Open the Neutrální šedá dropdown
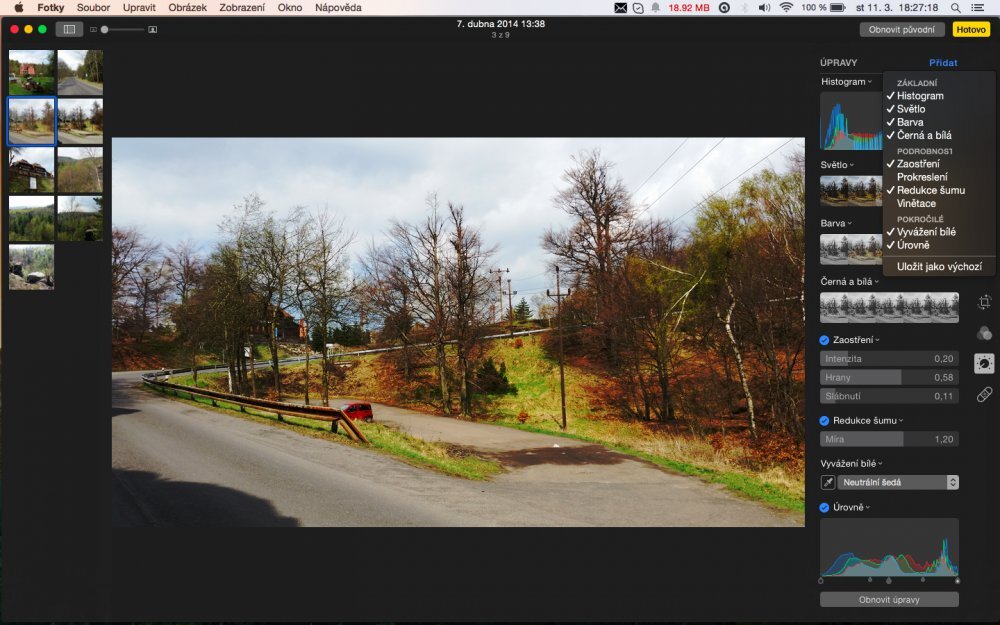 [x=897, y=482]
